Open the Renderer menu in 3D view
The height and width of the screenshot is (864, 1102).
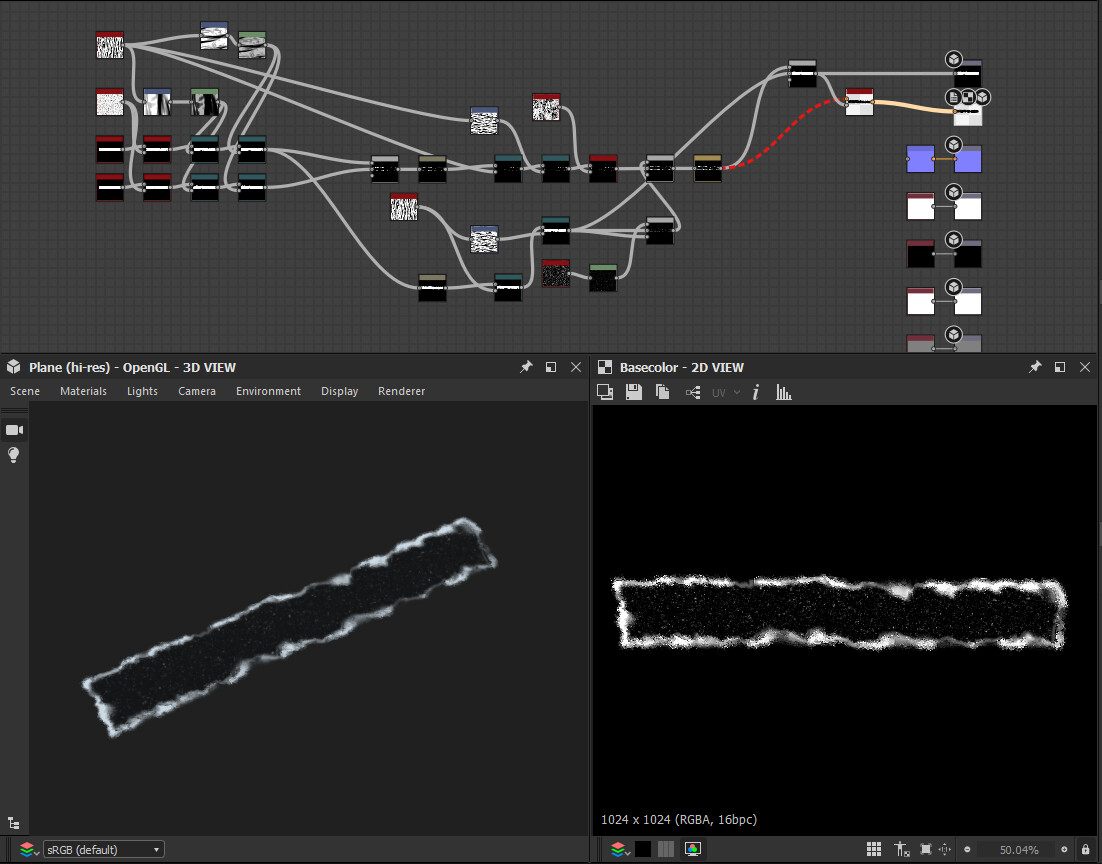[401, 391]
